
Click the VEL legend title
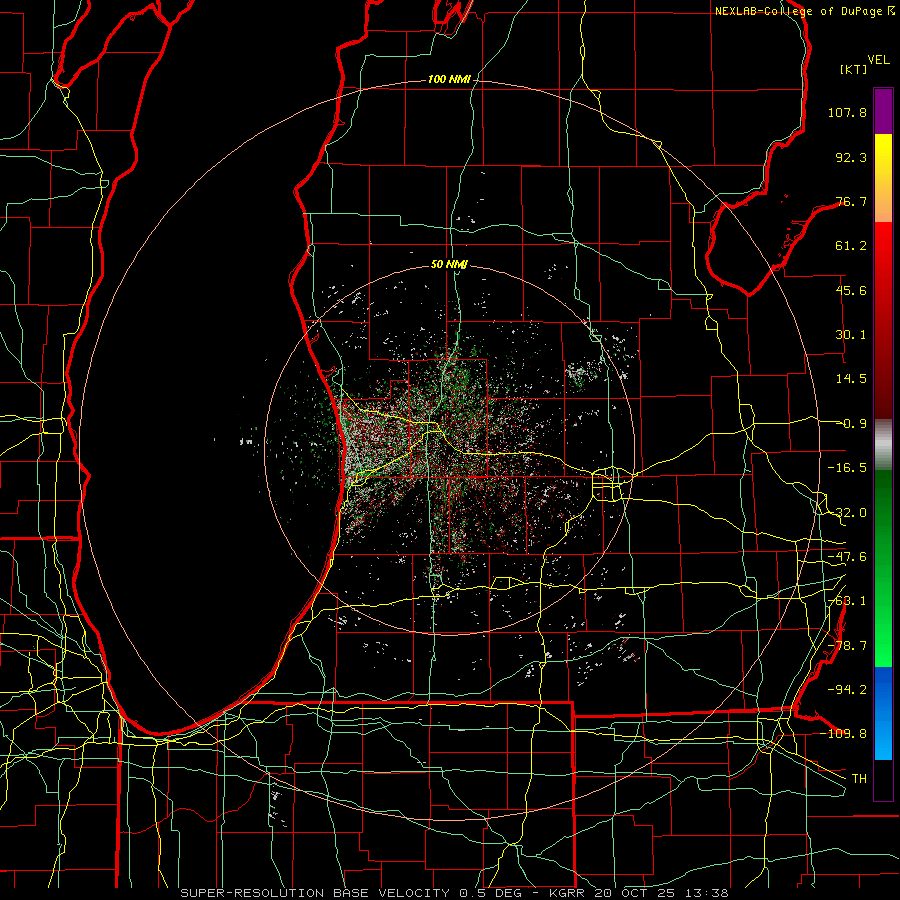point(878,59)
